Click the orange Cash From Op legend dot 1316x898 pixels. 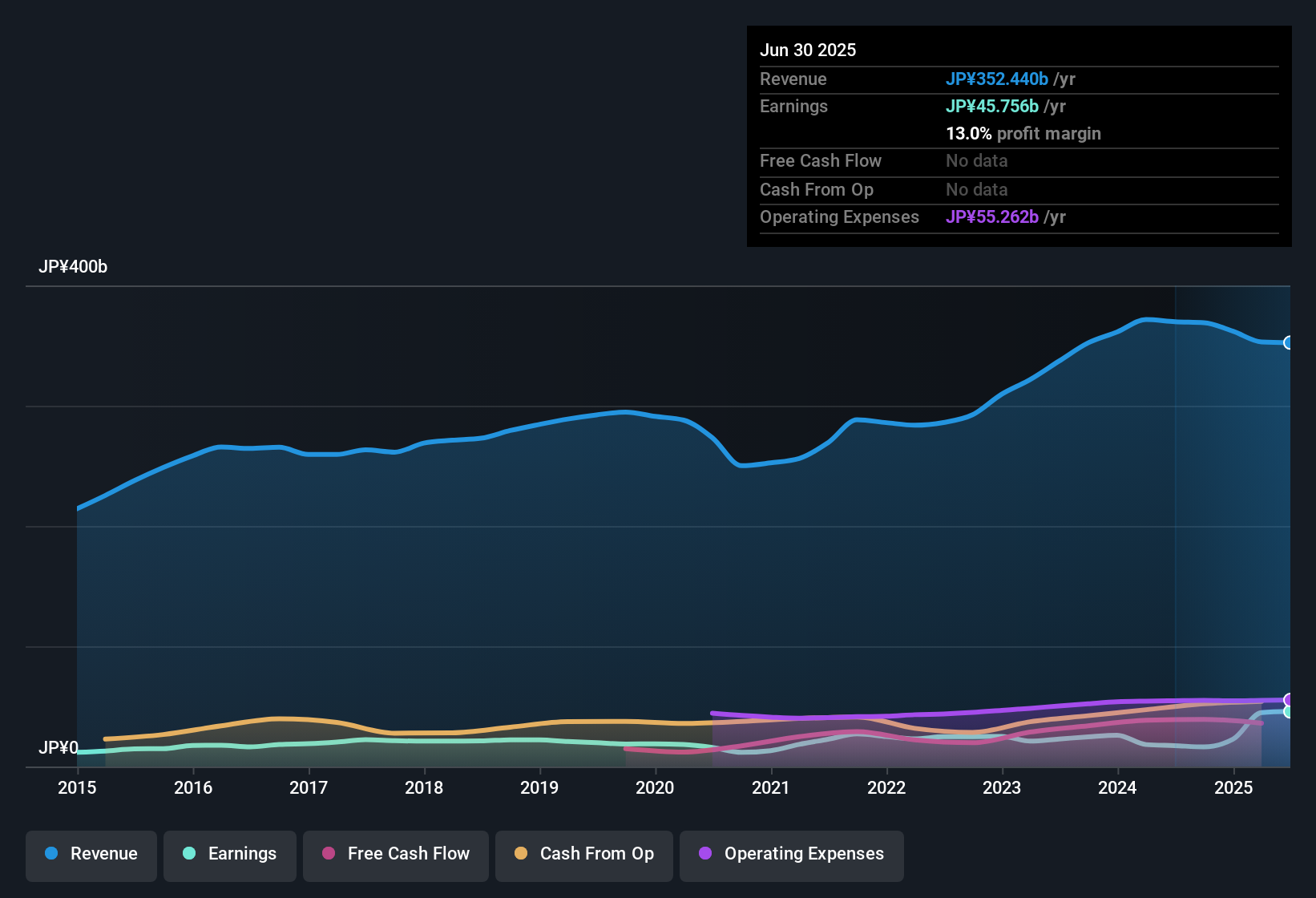520,854
